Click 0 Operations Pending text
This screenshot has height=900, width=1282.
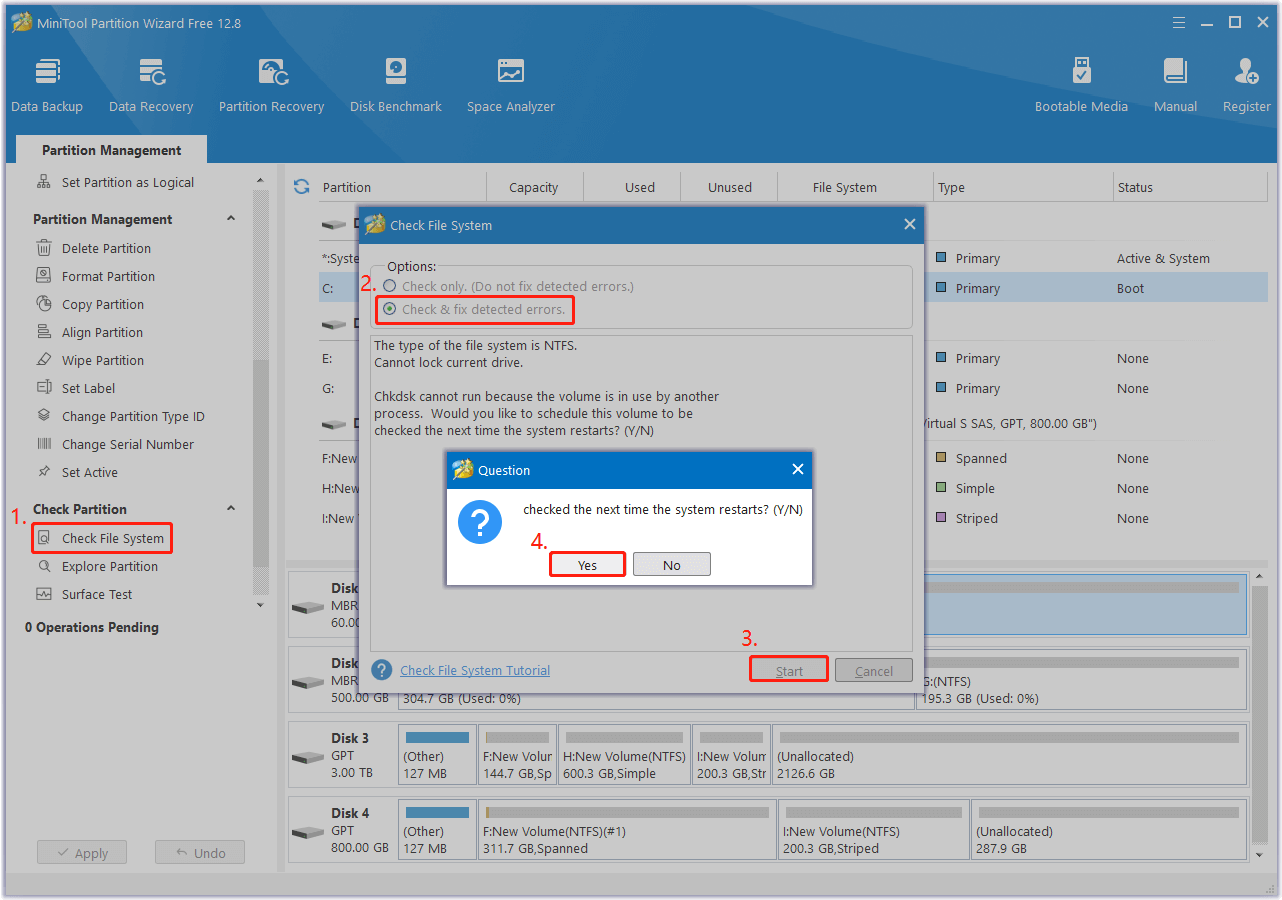pyautogui.click(x=92, y=627)
